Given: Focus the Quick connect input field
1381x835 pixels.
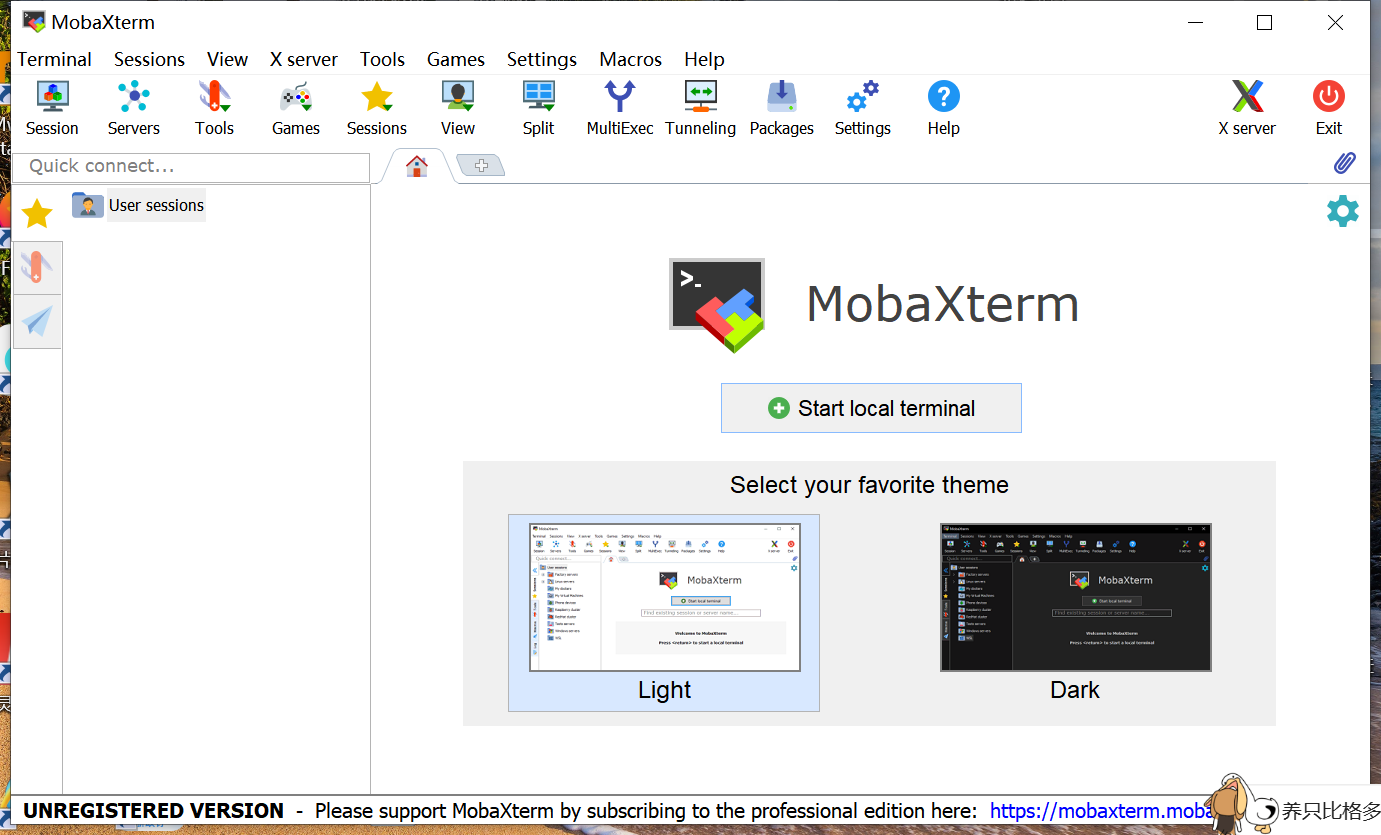Looking at the screenshot, I should click(x=190, y=167).
